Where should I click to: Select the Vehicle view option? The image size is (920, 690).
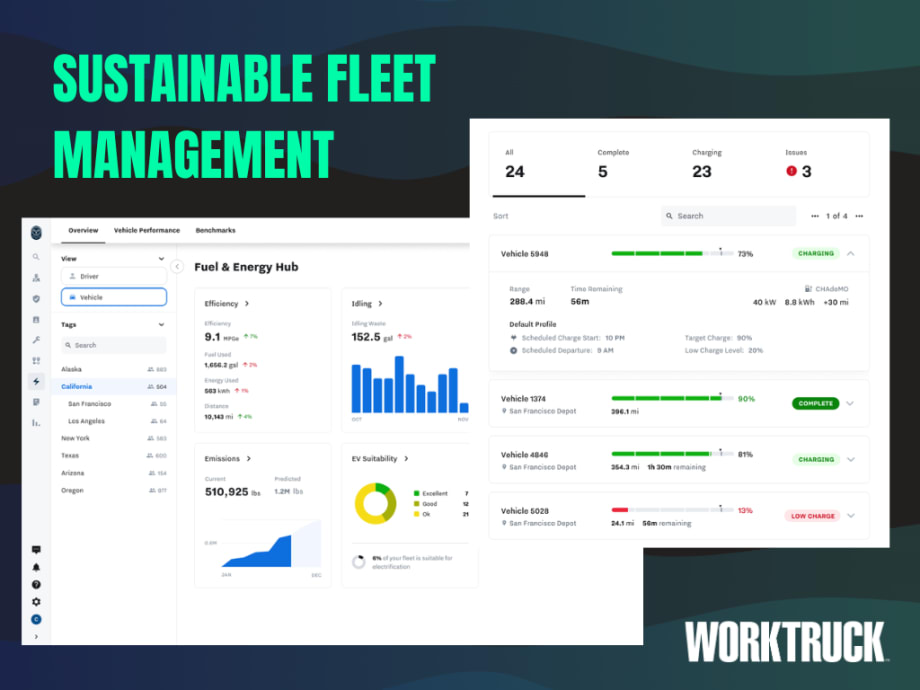tap(114, 297)
